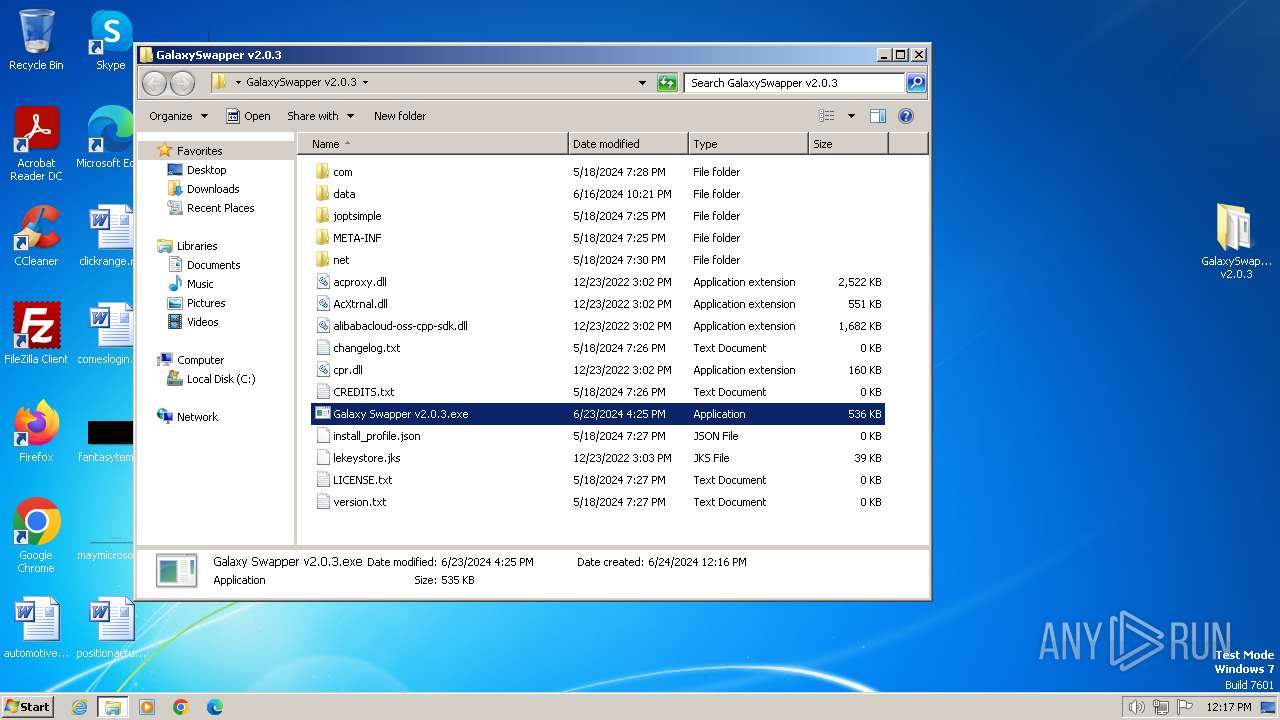Open Internet Explorer from taskbar
This screenshot has width=1280, height=720.
[x=79, y=707]
